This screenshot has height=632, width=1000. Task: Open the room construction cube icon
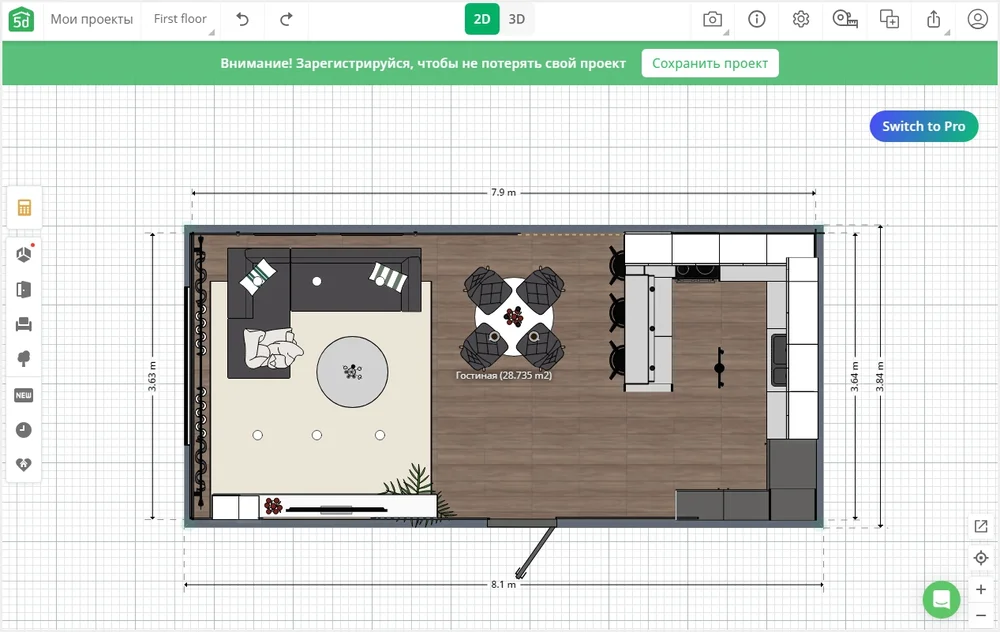pyautogui.click(x=24, y=254)
